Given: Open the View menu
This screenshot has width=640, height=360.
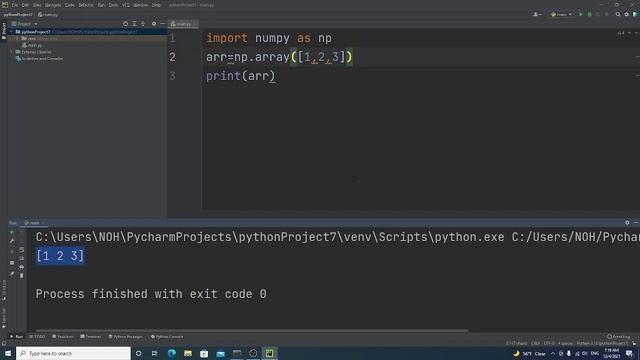Looking at the screenshot, I should [37, 5].
